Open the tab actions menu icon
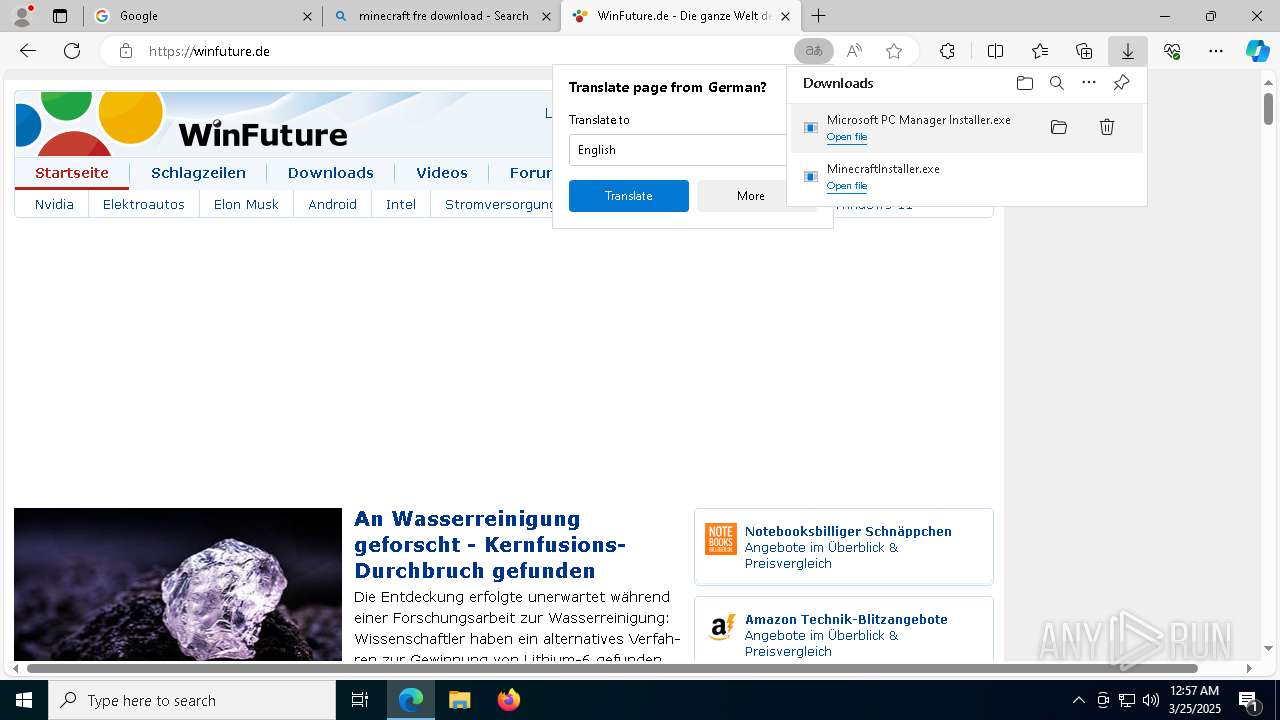Image resolution: width=1280 pixels, height=720 pixels. [60, 16]
